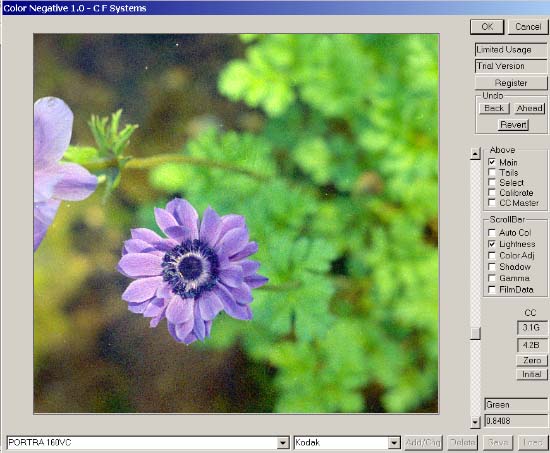Toggle the Main checkbox
Viewport: 550px width, 453px height.
(x=492, y=162)
